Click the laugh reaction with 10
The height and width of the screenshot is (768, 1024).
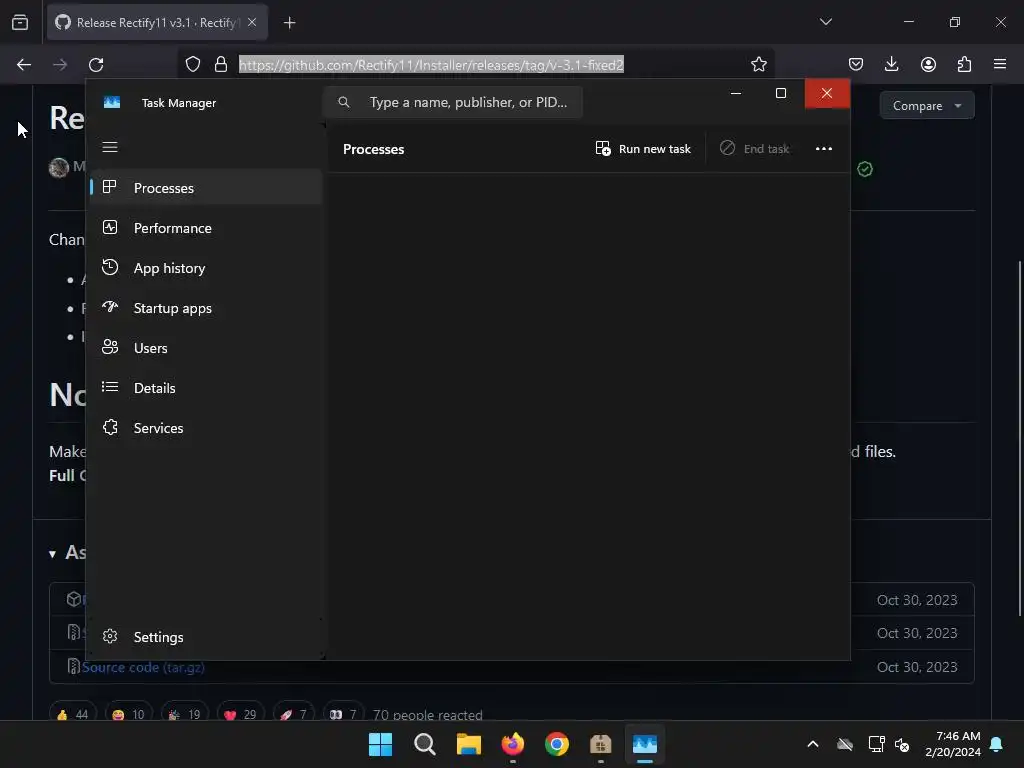[x=128, y=714]
